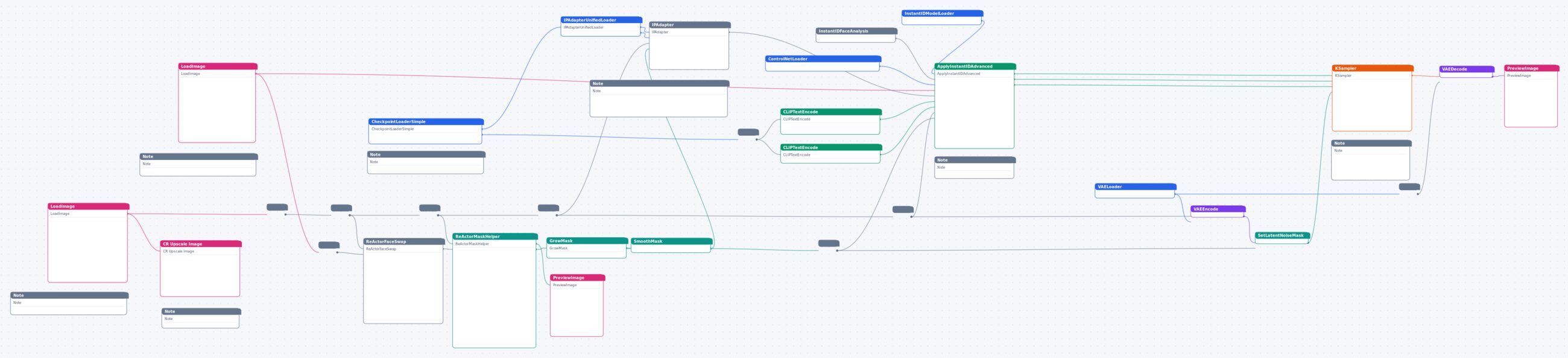Select the CheckpointLoaderSimple node title
Viewport: 1568px width, 358px height.
(x=426, y=122)
